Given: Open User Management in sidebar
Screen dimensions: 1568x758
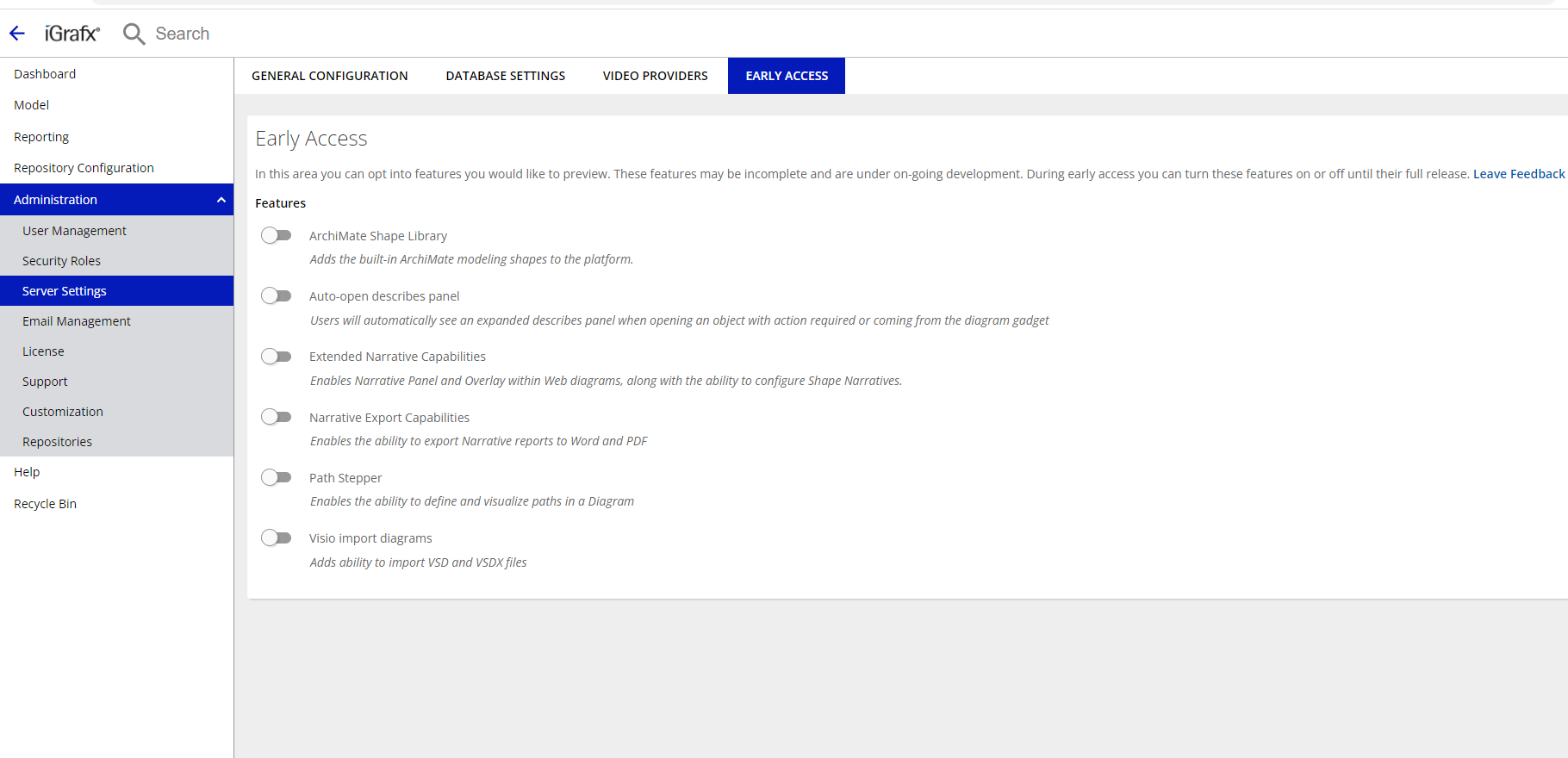Looking at the screenshot, I should click(74, 231).
